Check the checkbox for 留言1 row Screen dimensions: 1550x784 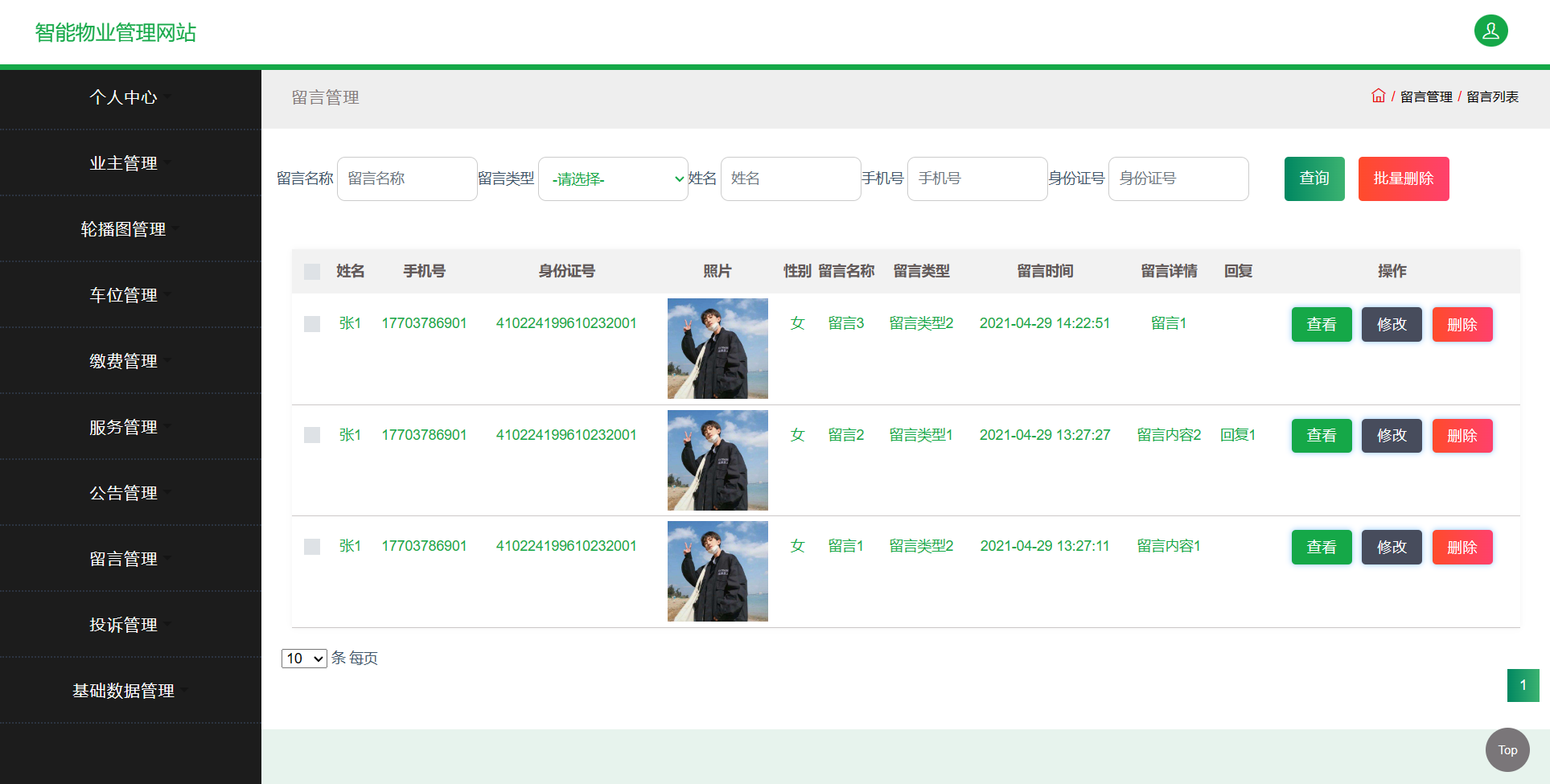tap(312, 546)
